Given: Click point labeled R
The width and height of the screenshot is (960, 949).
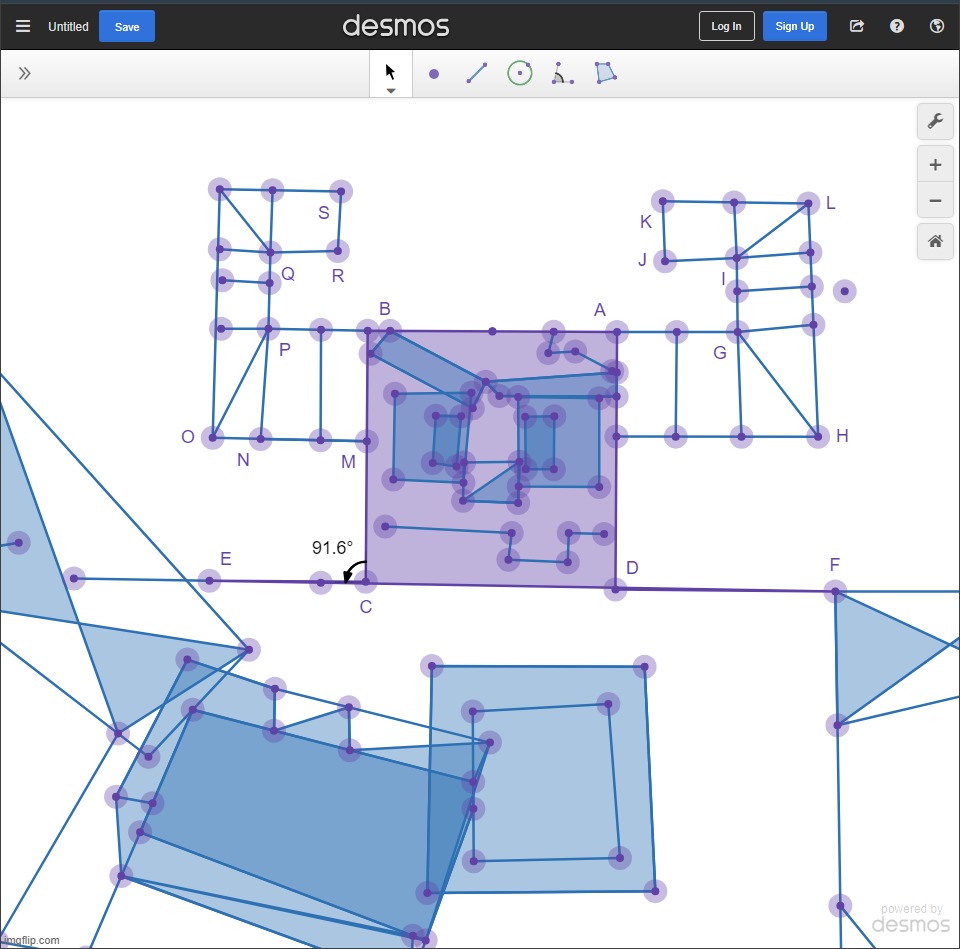Looking at the screenshot, I should (x=337, y=250).
